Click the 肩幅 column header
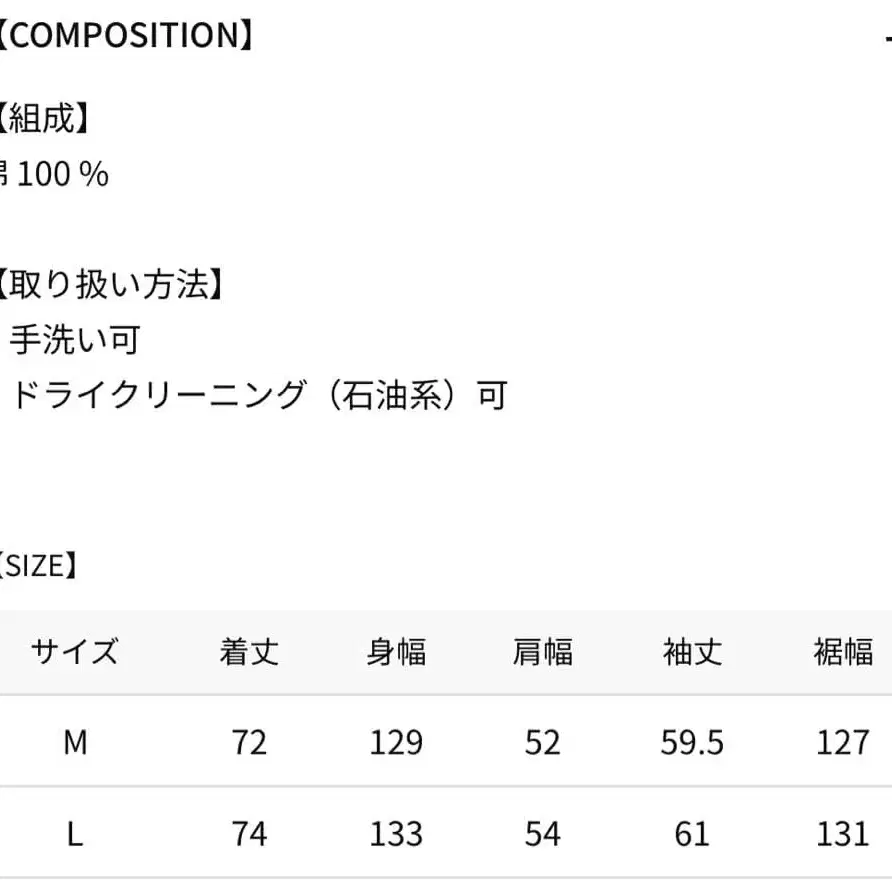 [543, 653]
